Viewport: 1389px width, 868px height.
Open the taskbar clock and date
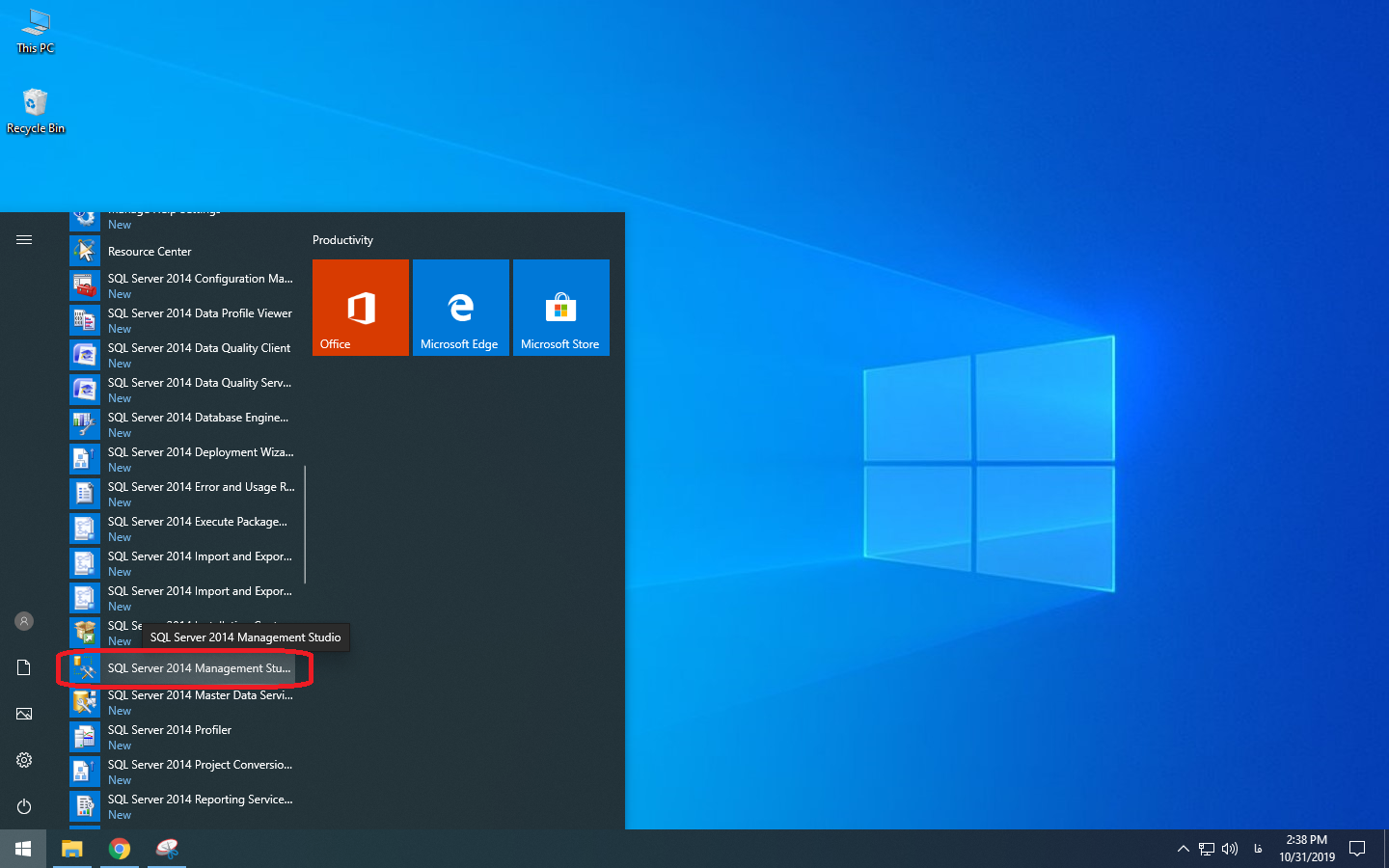[1307, 849]
